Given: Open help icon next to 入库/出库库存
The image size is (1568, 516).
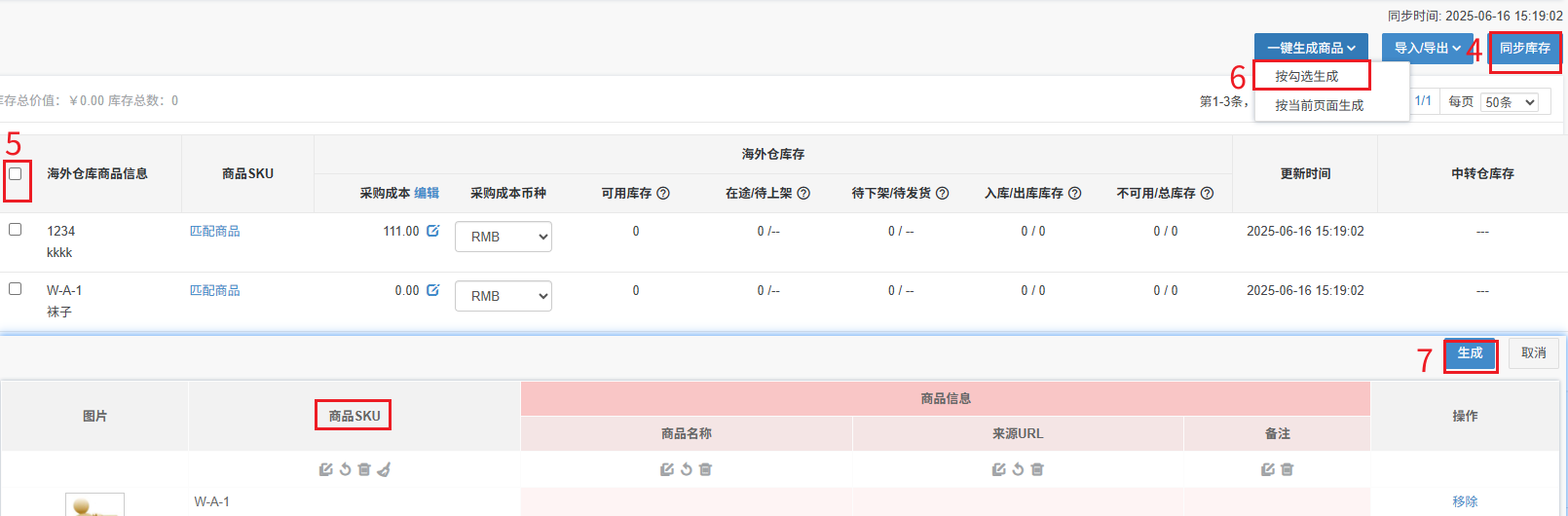Looking at the screenshot, I should 1075,193.
